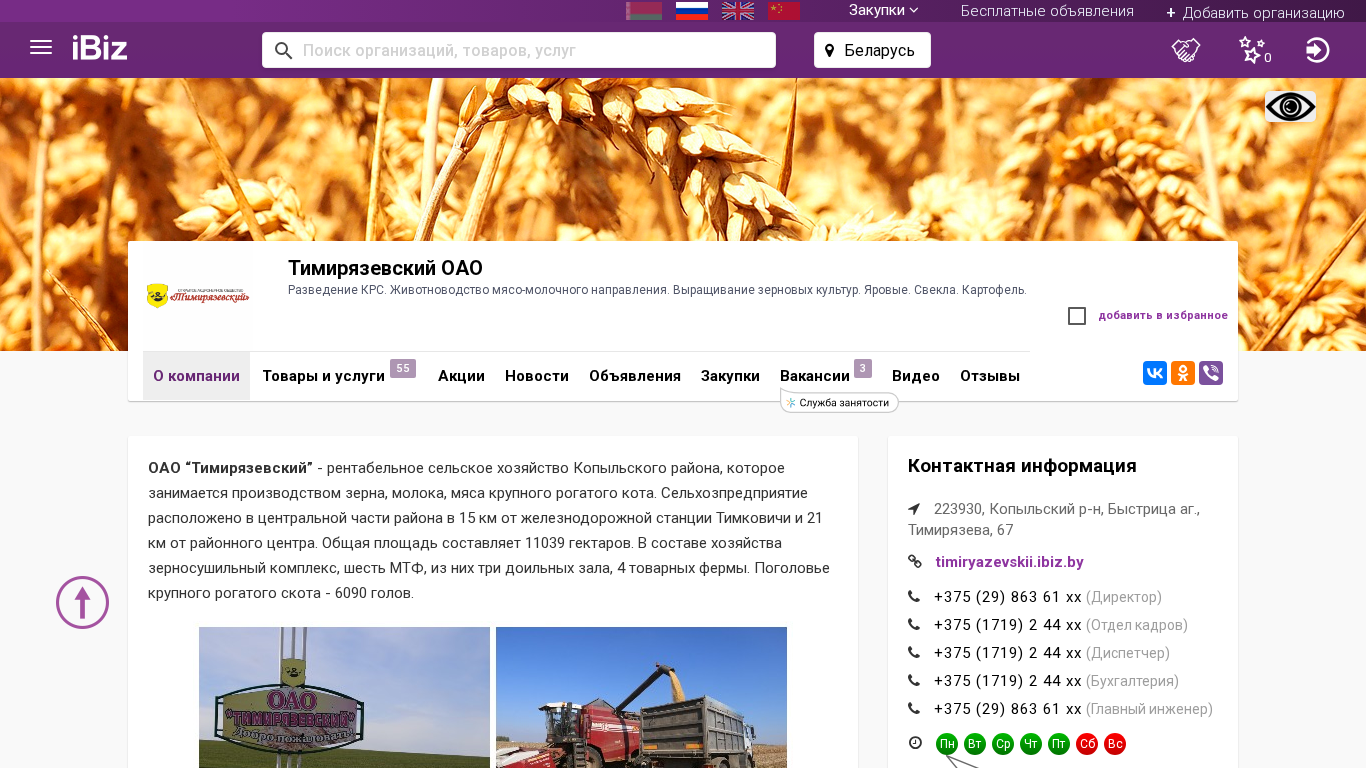Select Monday (Пн) schedule circle
The width and height of the screenshot is (1366, 768).
(x=947, y=744)
